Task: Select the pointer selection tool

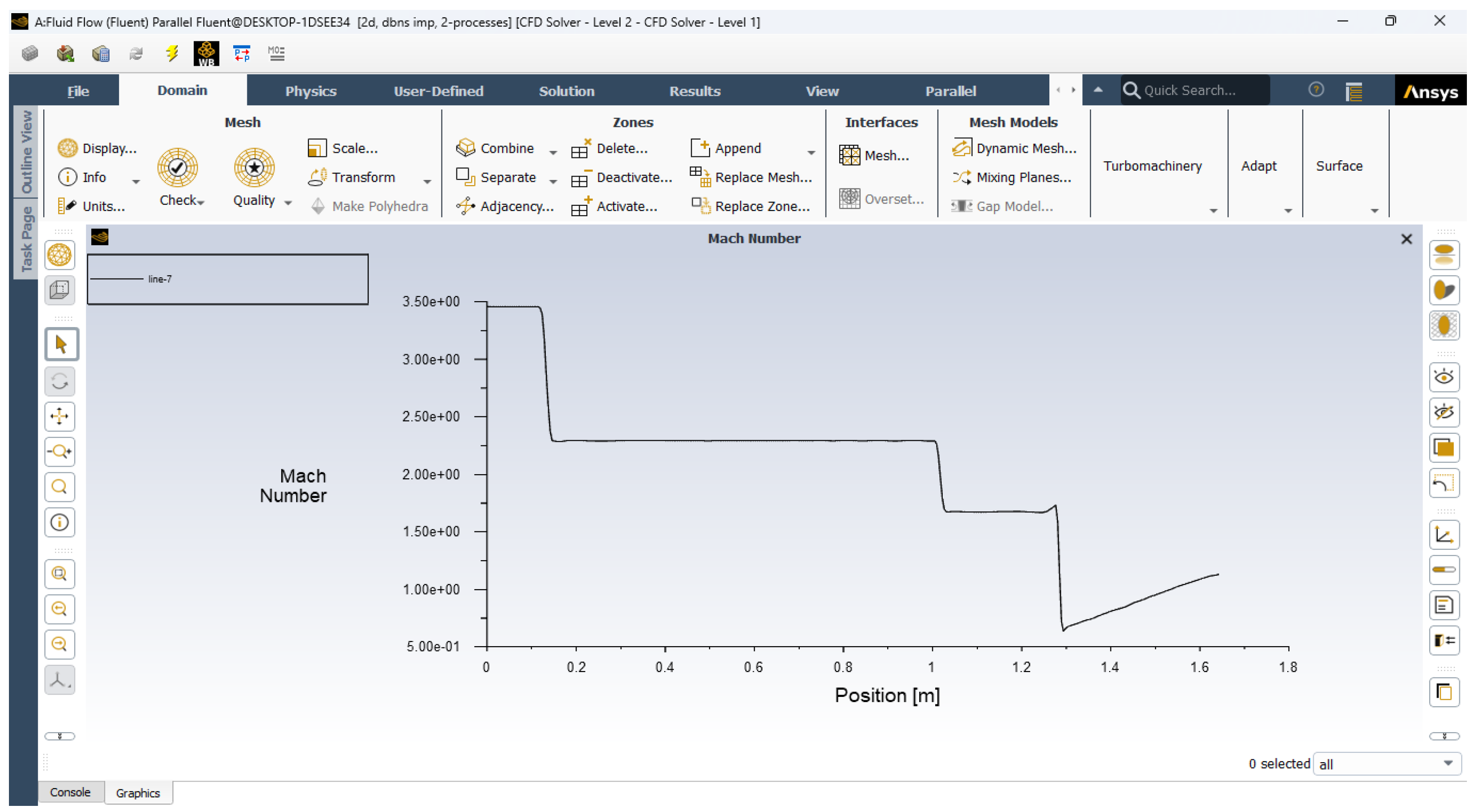Action: click(x=60, y=344)
